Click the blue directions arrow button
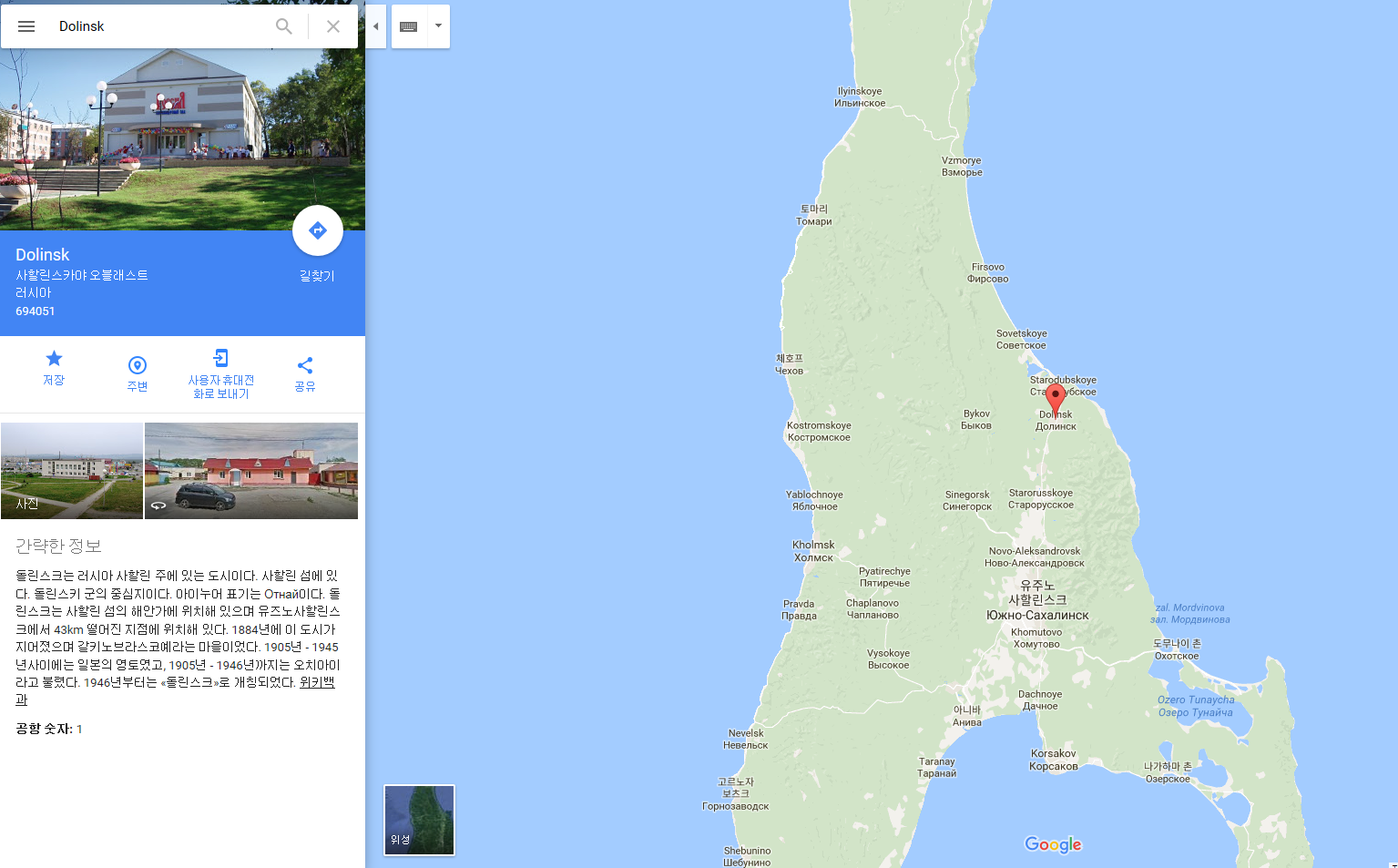The width and height of the screenshot is (1398, 868). click(318, 230)
